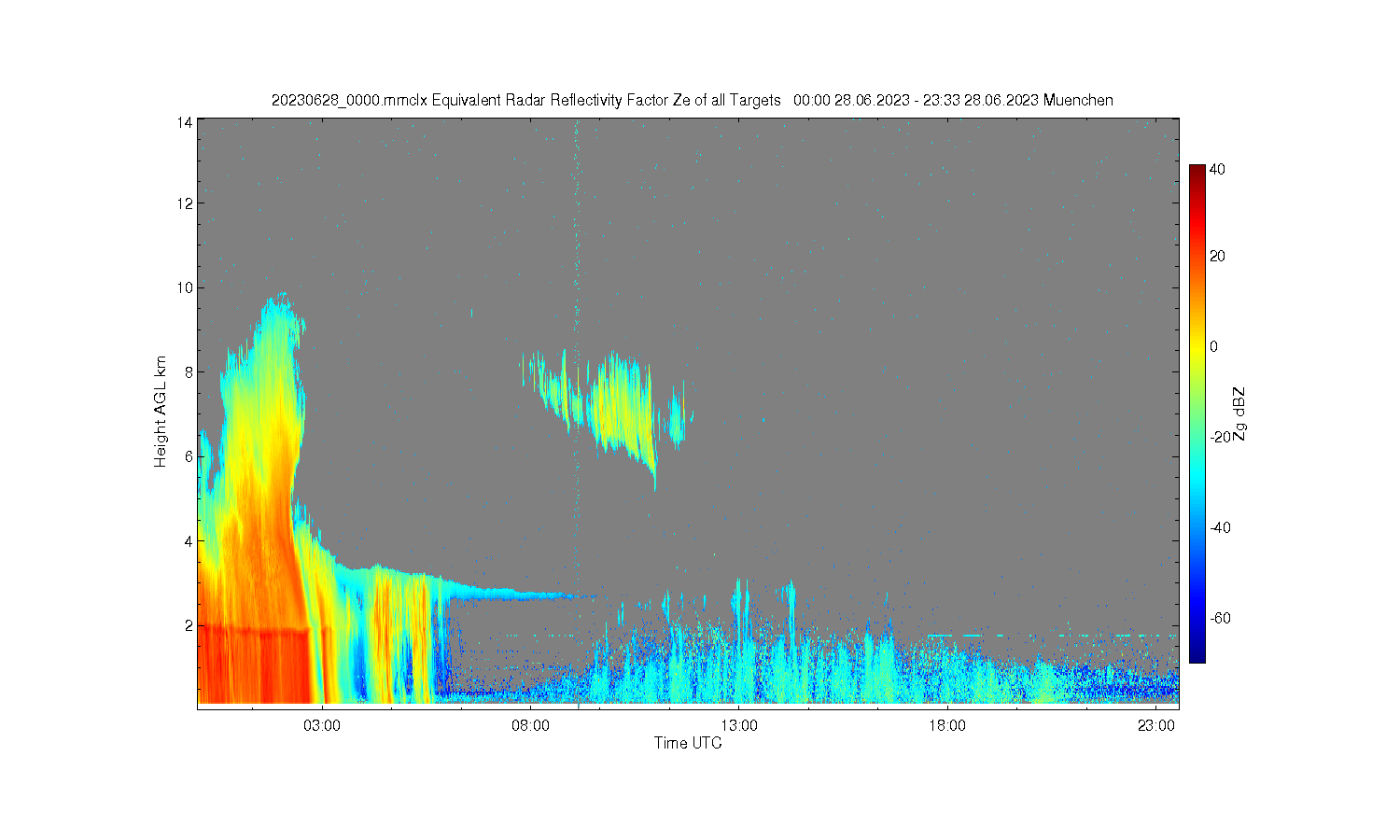The image size is (1400, 840).
Task: Click the colorbar value 0
Action: 1213,346
